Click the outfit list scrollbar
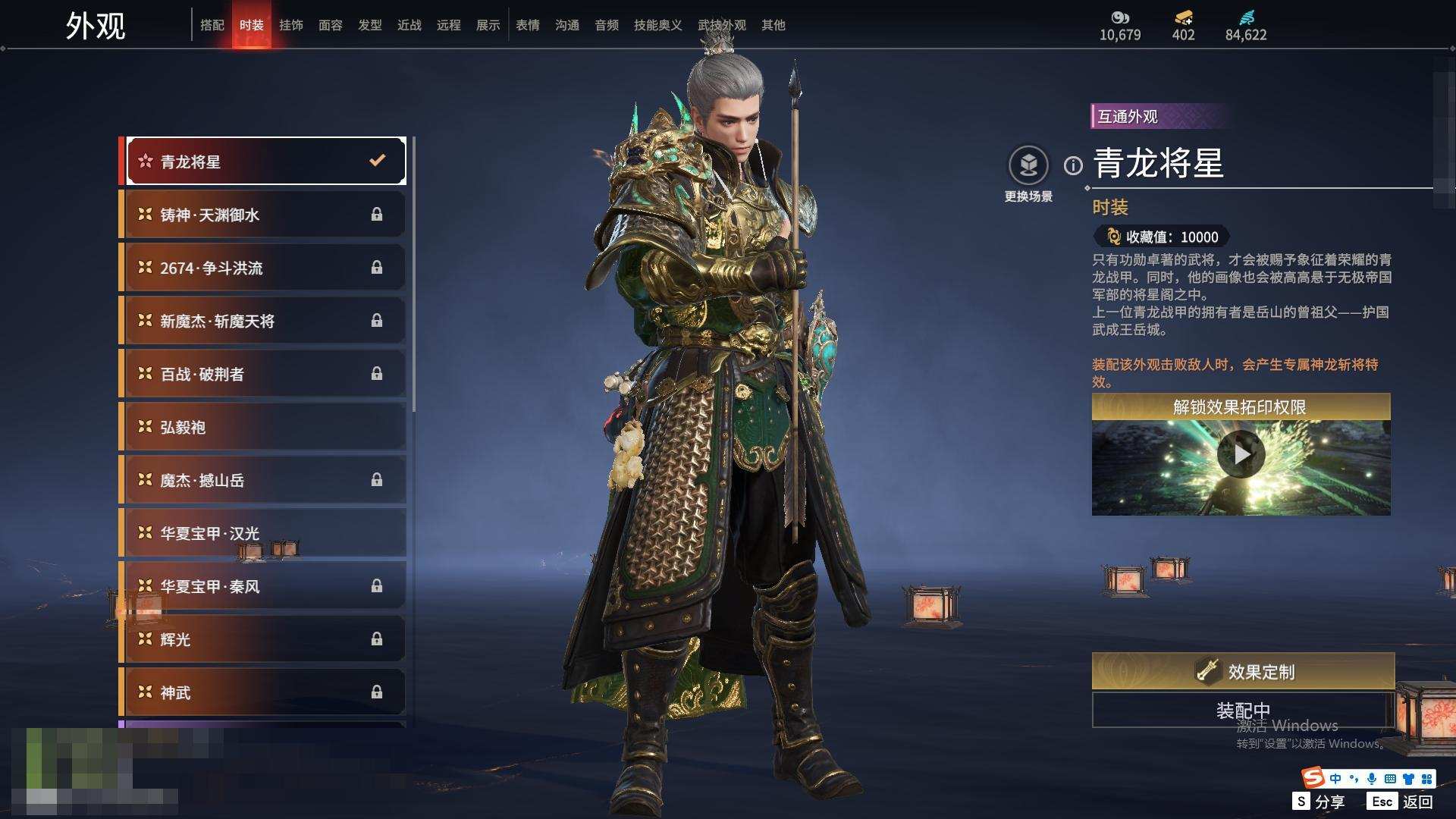1456x819 pixels. [x=413, y=275]
